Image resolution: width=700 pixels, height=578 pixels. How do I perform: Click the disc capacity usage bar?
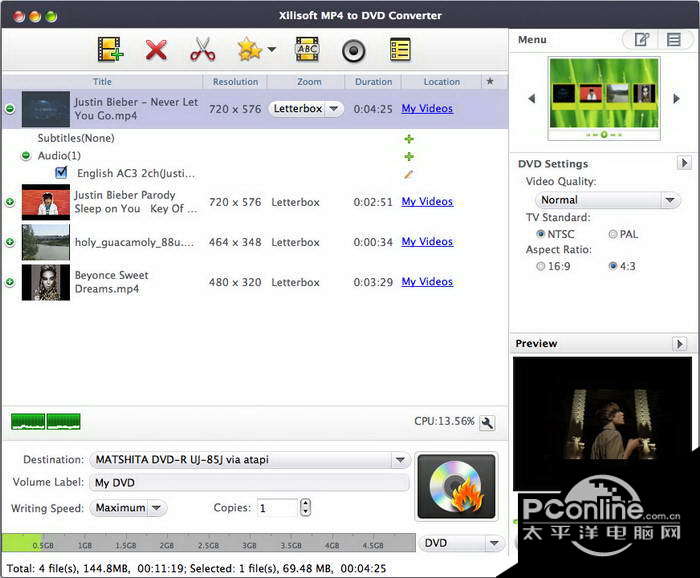point(208,543)
